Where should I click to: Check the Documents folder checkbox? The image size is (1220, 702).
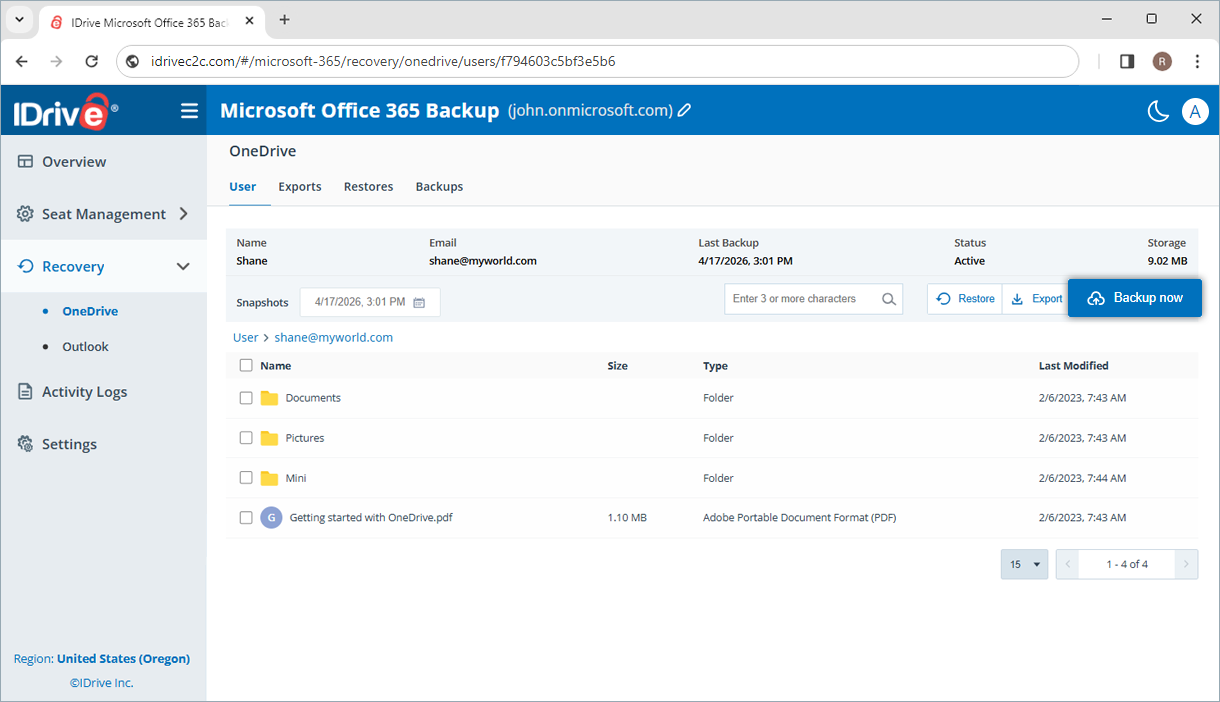(x=245, y=397)
